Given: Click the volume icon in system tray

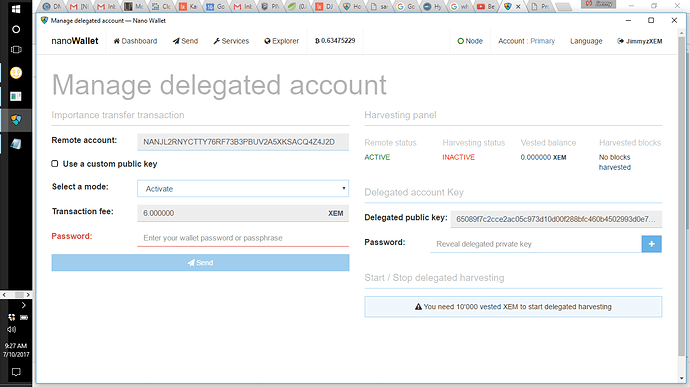Looking at the screenshot, I should point(11,329).
